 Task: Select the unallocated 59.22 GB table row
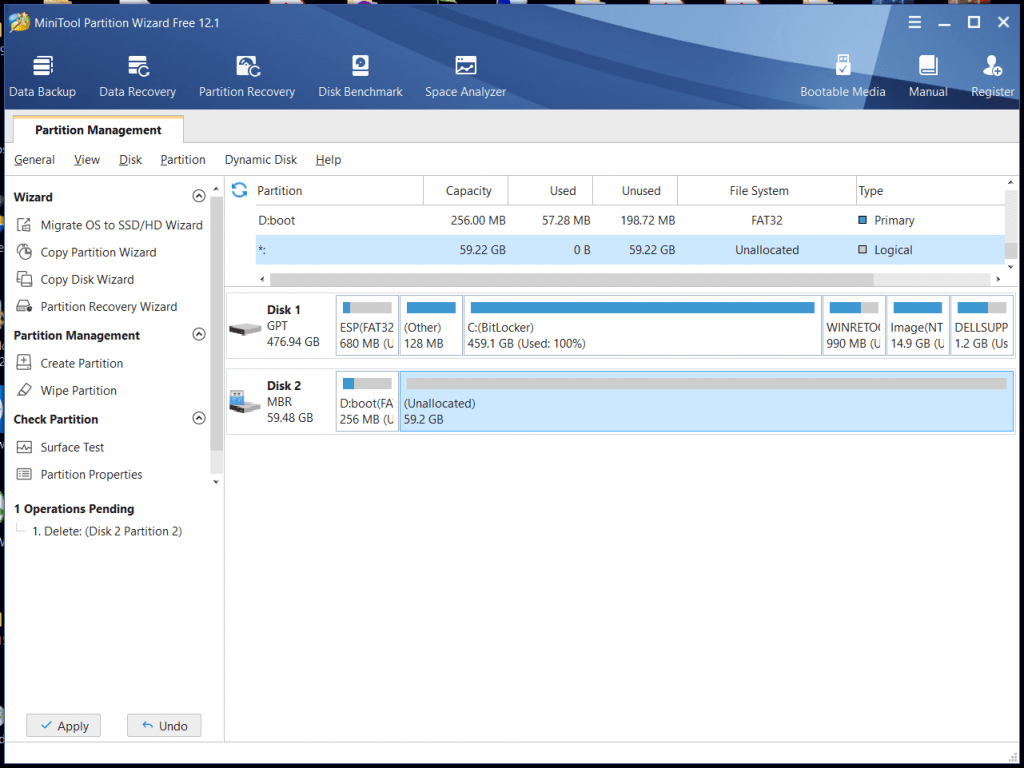click(630, 249)
